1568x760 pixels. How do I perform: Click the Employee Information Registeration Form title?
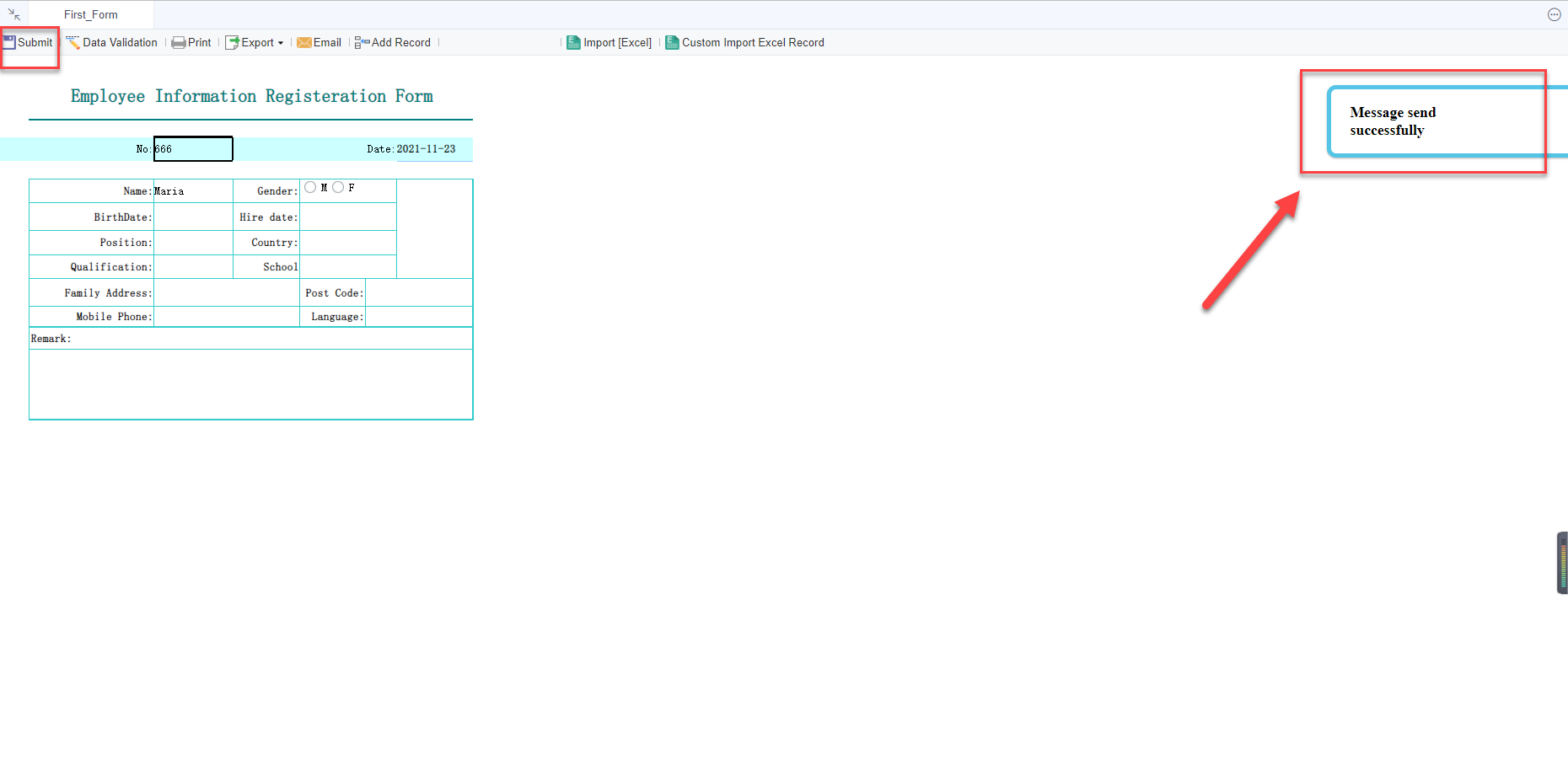click(251, 96)
